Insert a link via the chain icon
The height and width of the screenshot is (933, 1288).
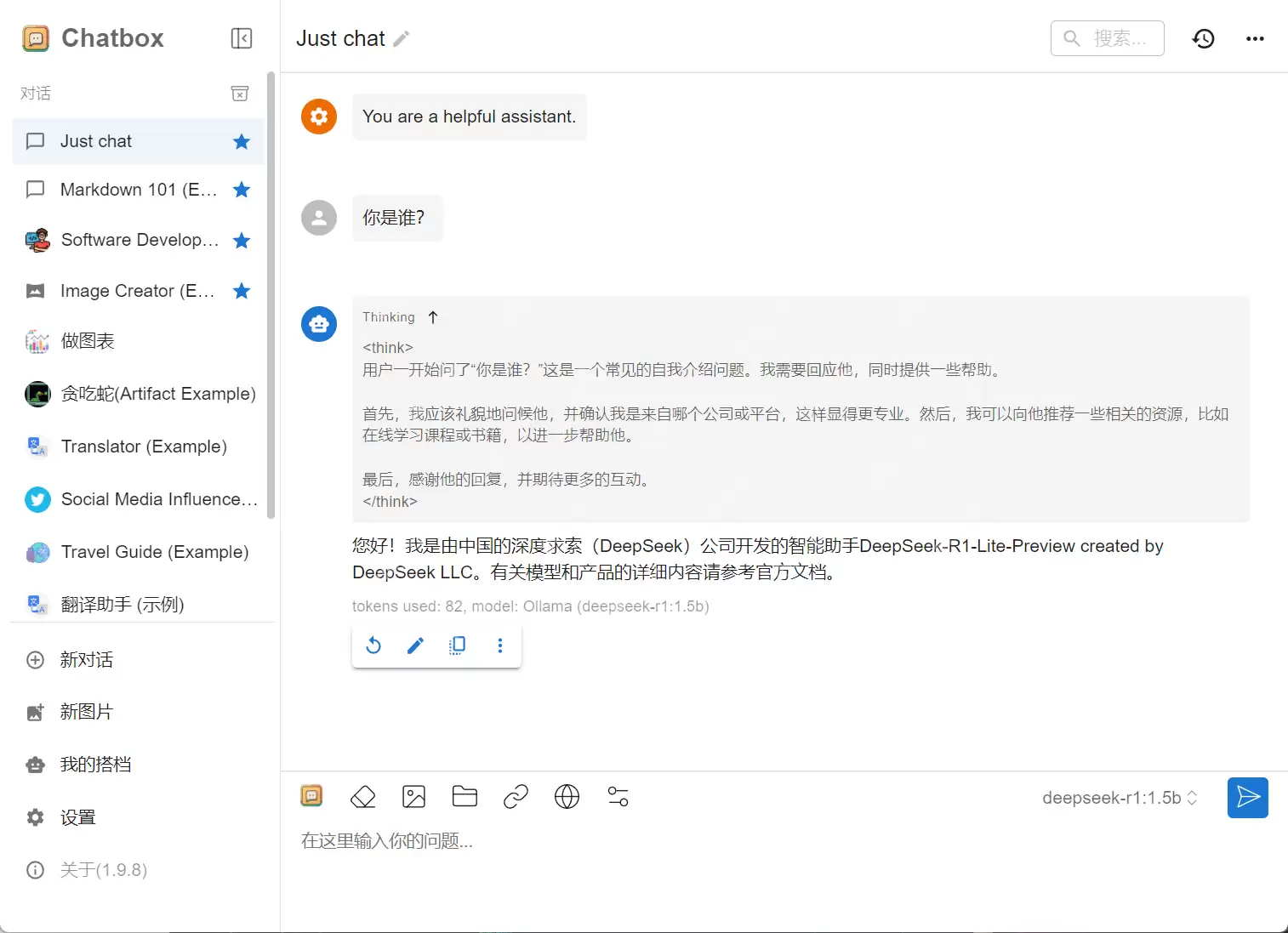pyautogui.click(x=516, y=797)
